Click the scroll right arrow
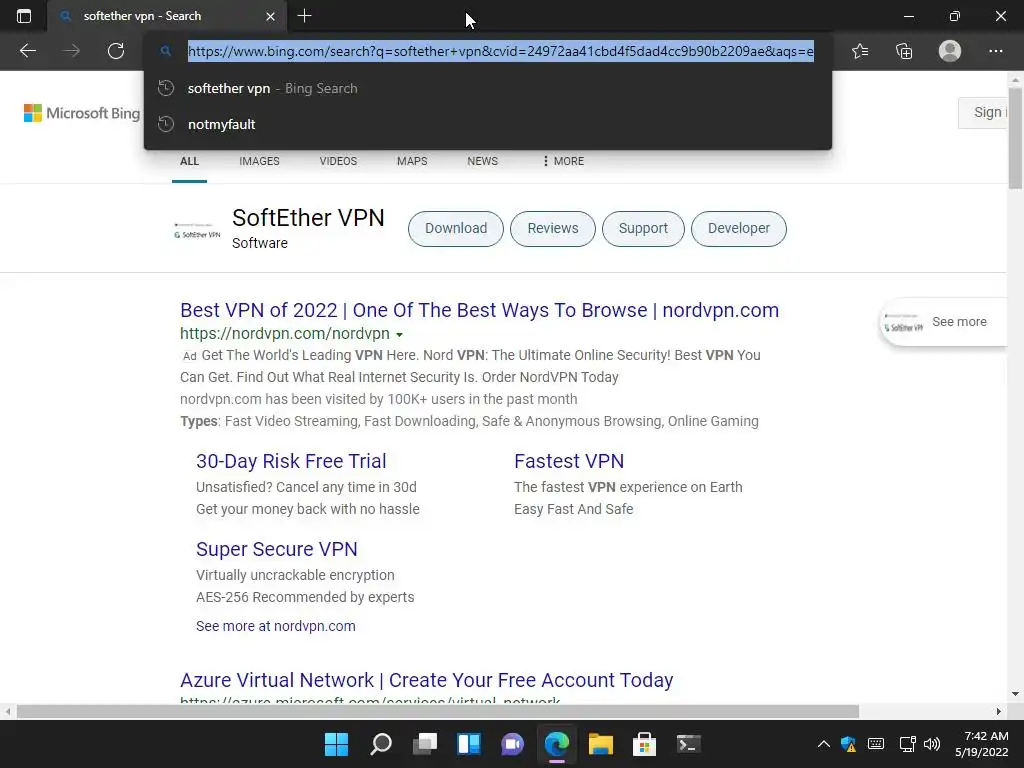The width and height of the screenshot is (1024, 768). point(999,711)
